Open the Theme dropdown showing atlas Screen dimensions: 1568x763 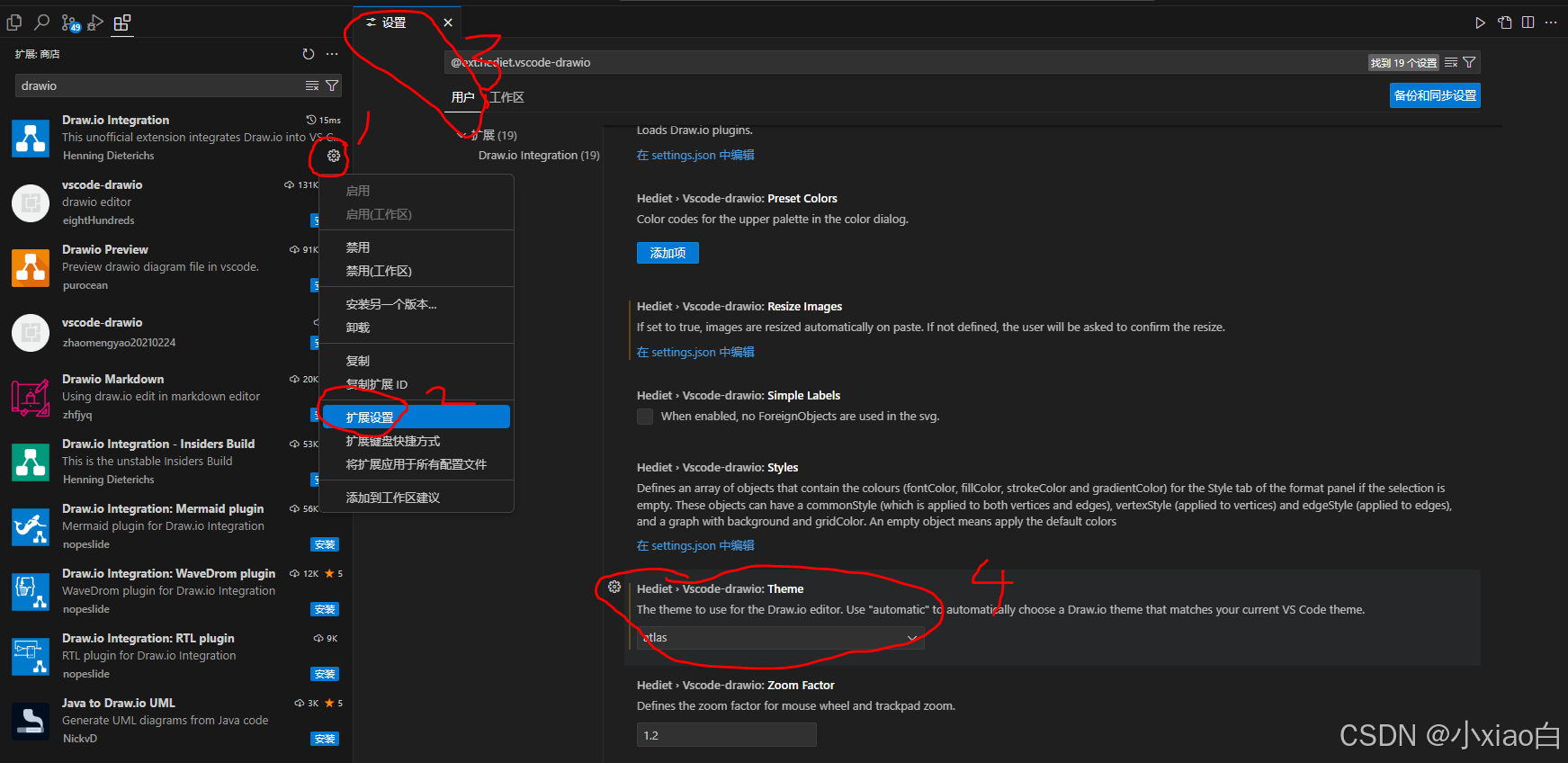(780, 638)
